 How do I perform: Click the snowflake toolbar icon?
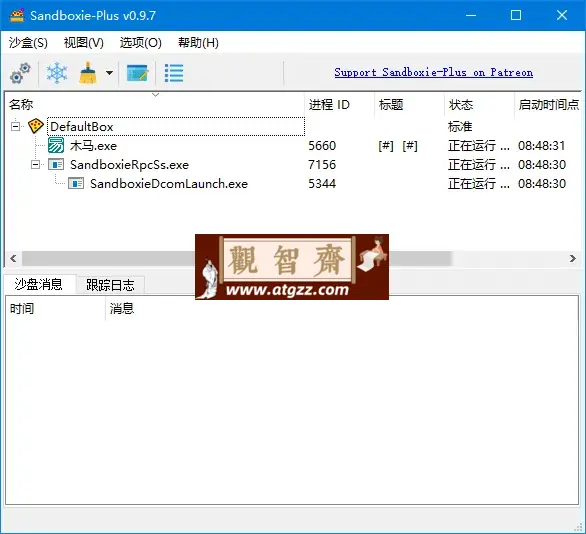pos(57,73)
